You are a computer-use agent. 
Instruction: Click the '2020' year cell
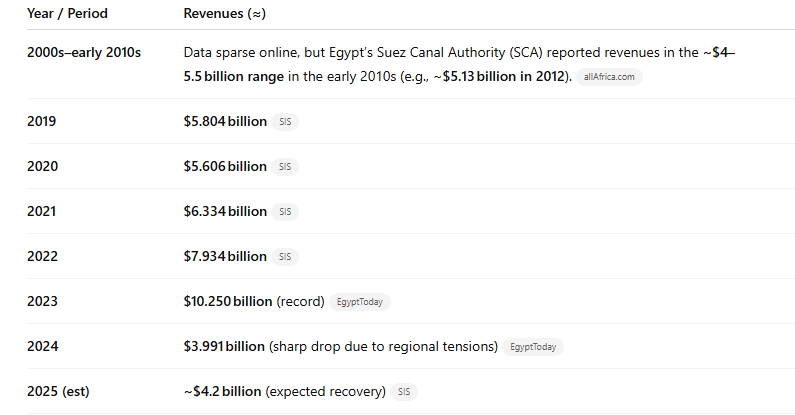click(x=43, y=167)
